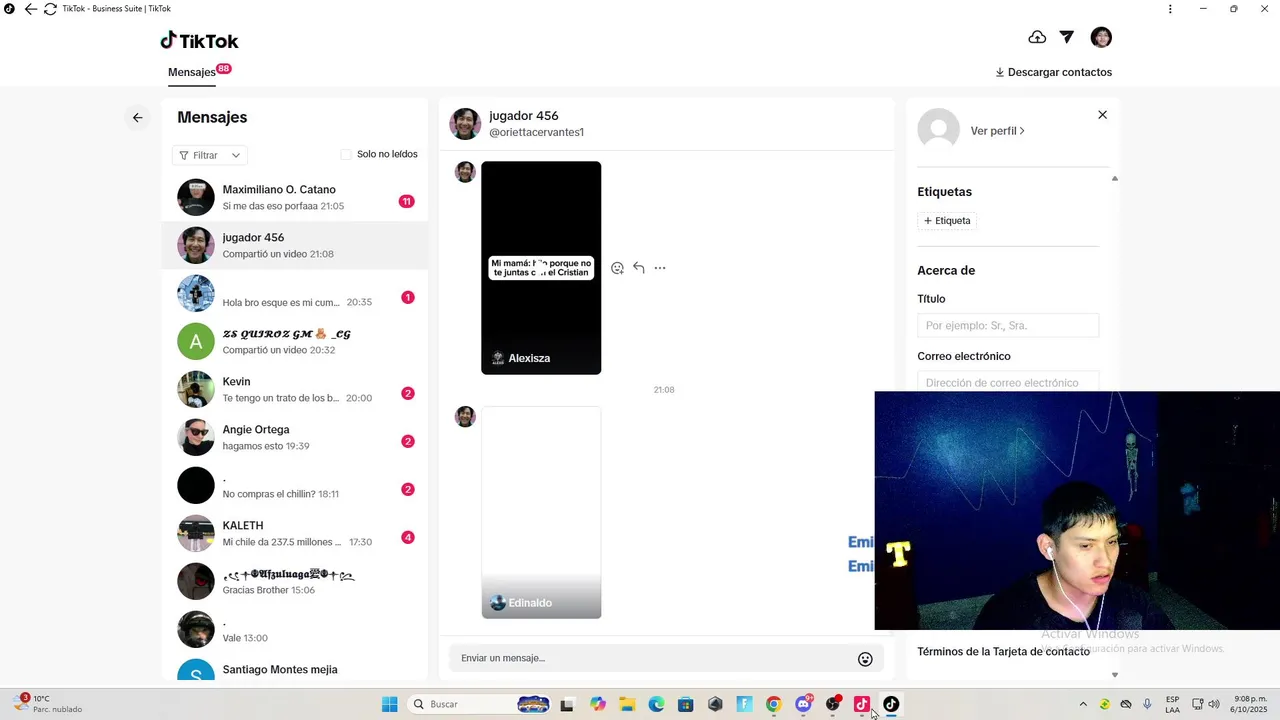This screenshot has width=1280, height=720.
Task: Open the Santiago Montes mejia conversation
Action: tap(295, 668)
